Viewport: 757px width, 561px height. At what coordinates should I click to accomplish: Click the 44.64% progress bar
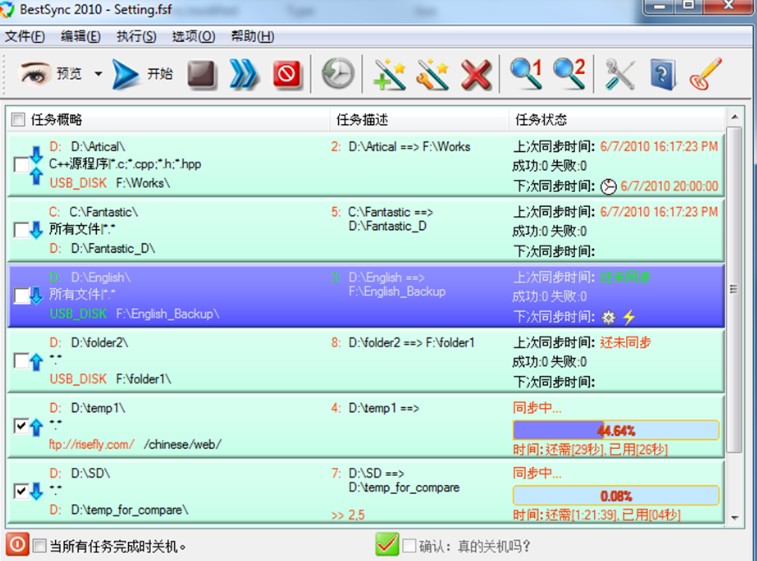pos(616,430)
